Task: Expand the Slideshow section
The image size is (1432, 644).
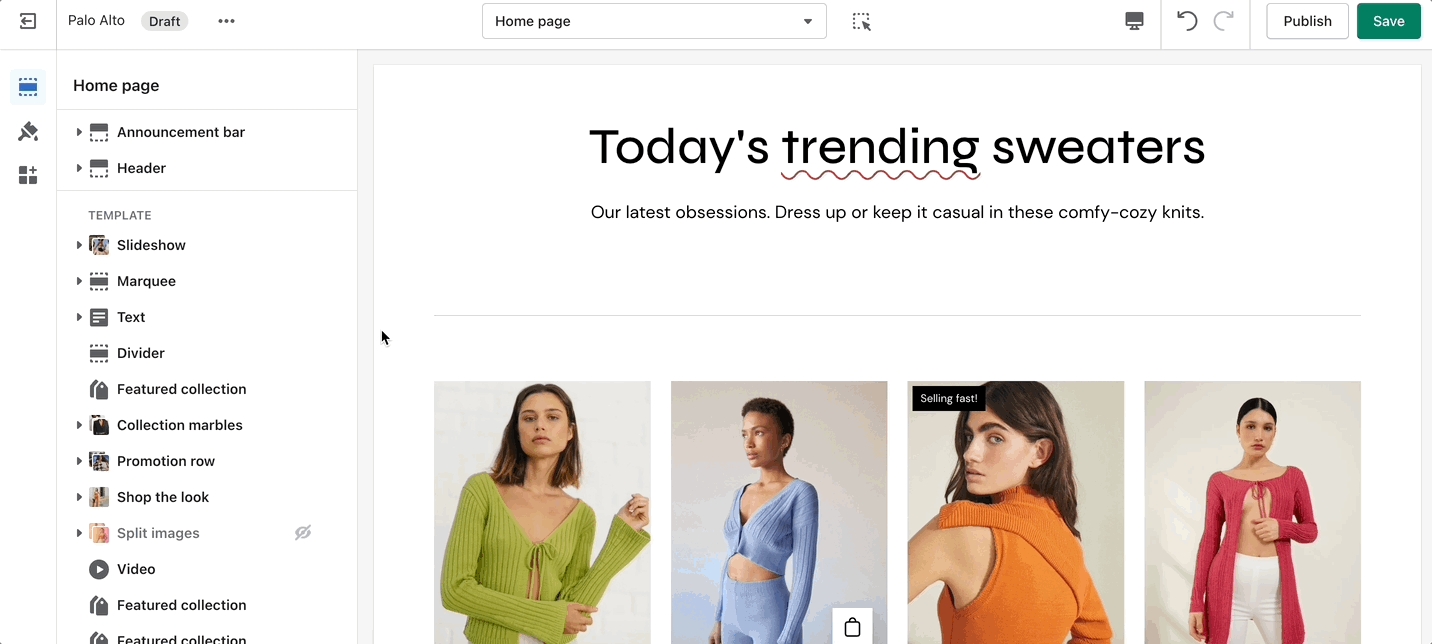Action: pyautogui.click(x=79, y=245)
